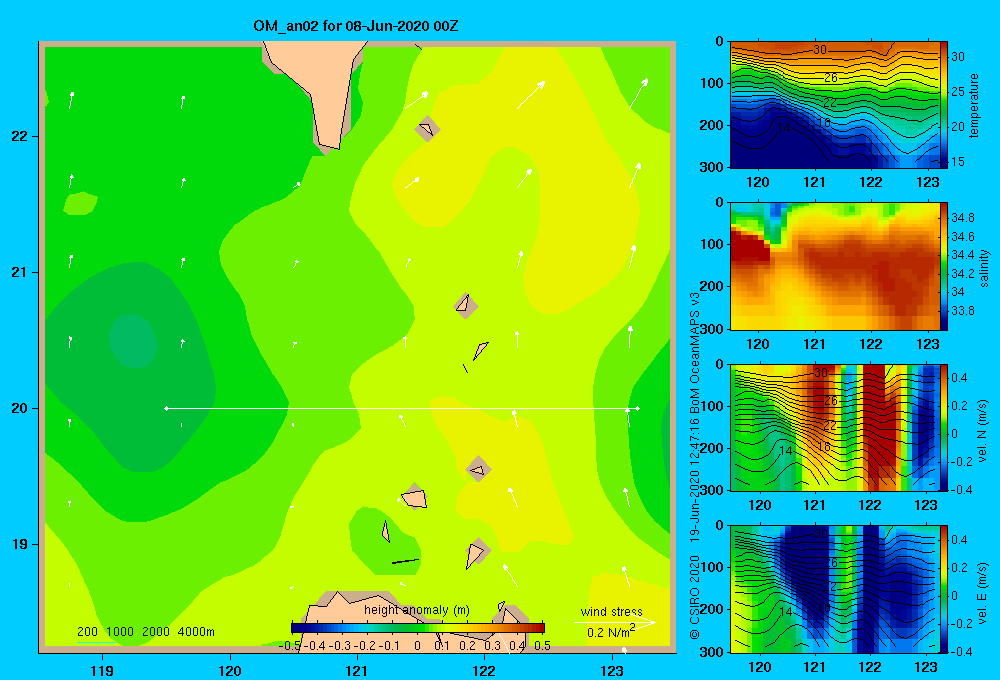Screen dimensions: 1000x680
Task: Click the '200 1000 2000 4000m' depth contour legend
Action: pos(145,632)
